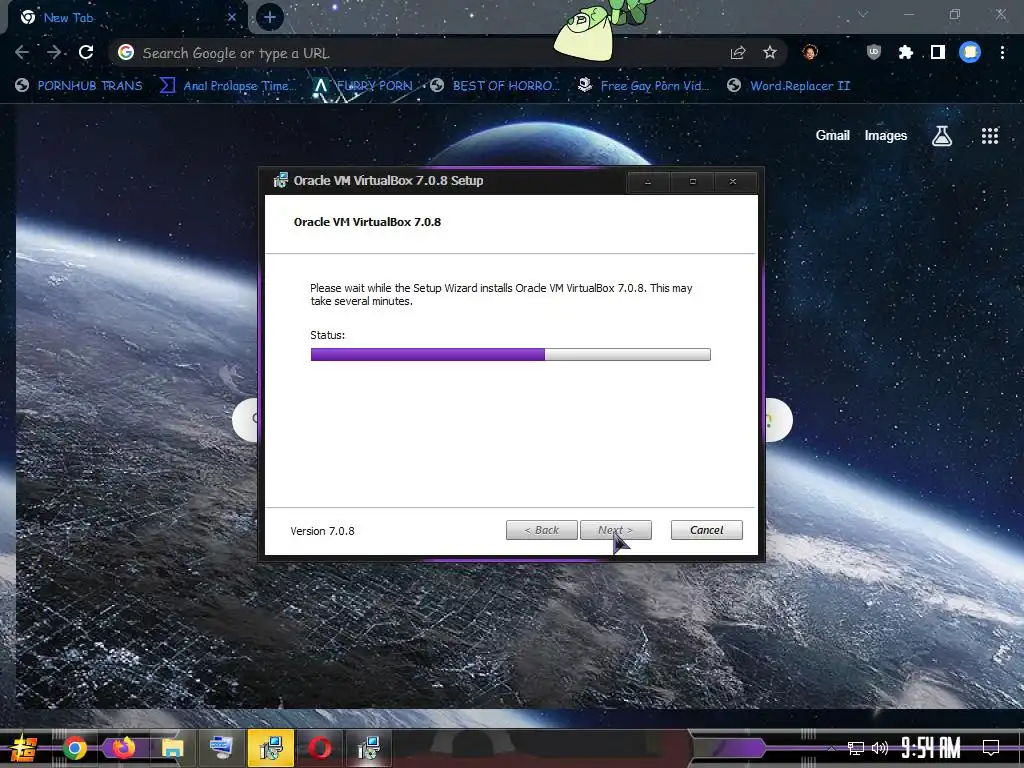Open the volume speaker tray icon
The image size is (1024, 768).
(x=880, y=748)
